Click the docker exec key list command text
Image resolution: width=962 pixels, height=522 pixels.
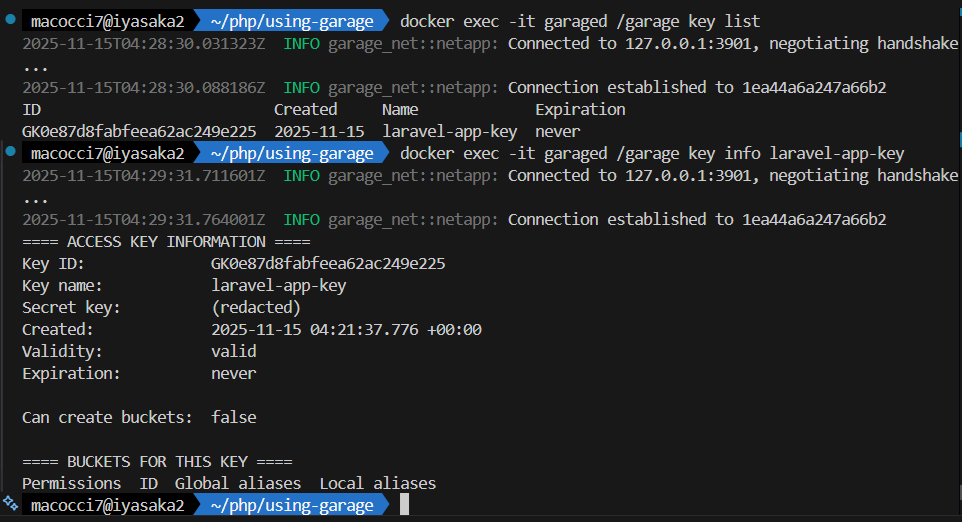(580, 21)
